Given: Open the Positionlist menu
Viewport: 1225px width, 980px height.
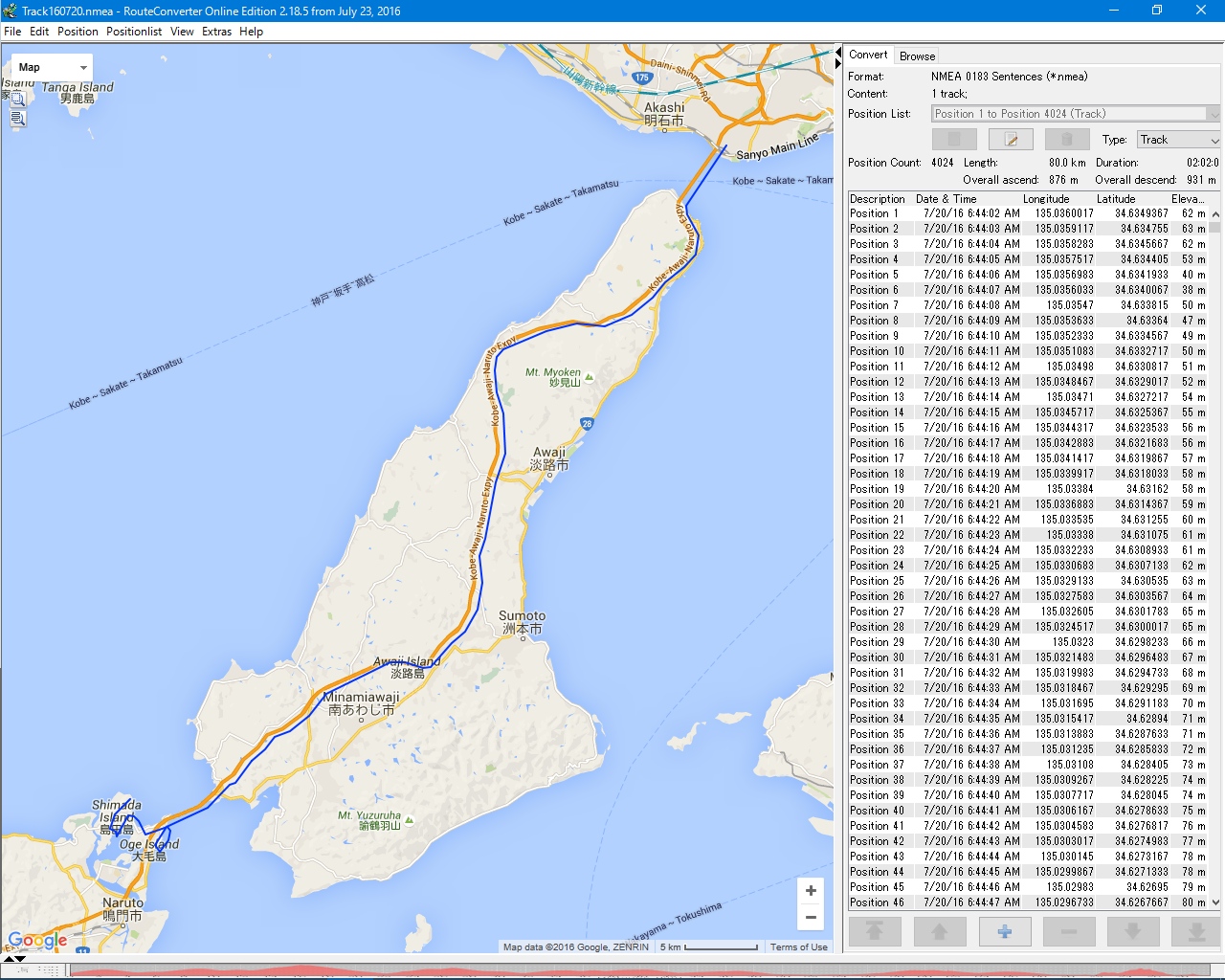Looking at the screenshot, I should tap(134, 32).
